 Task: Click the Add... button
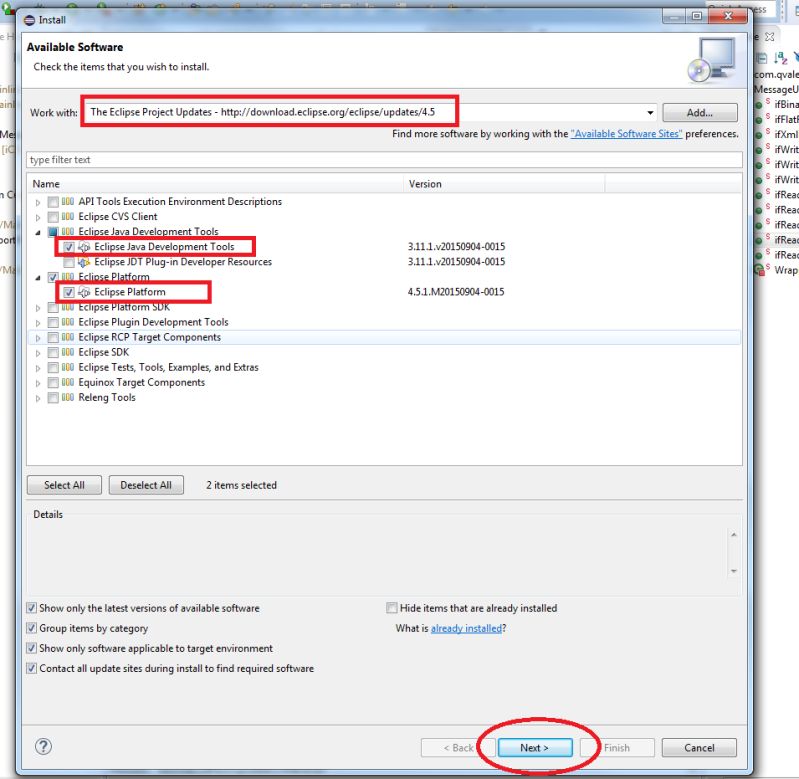click(x=700, y=113)
